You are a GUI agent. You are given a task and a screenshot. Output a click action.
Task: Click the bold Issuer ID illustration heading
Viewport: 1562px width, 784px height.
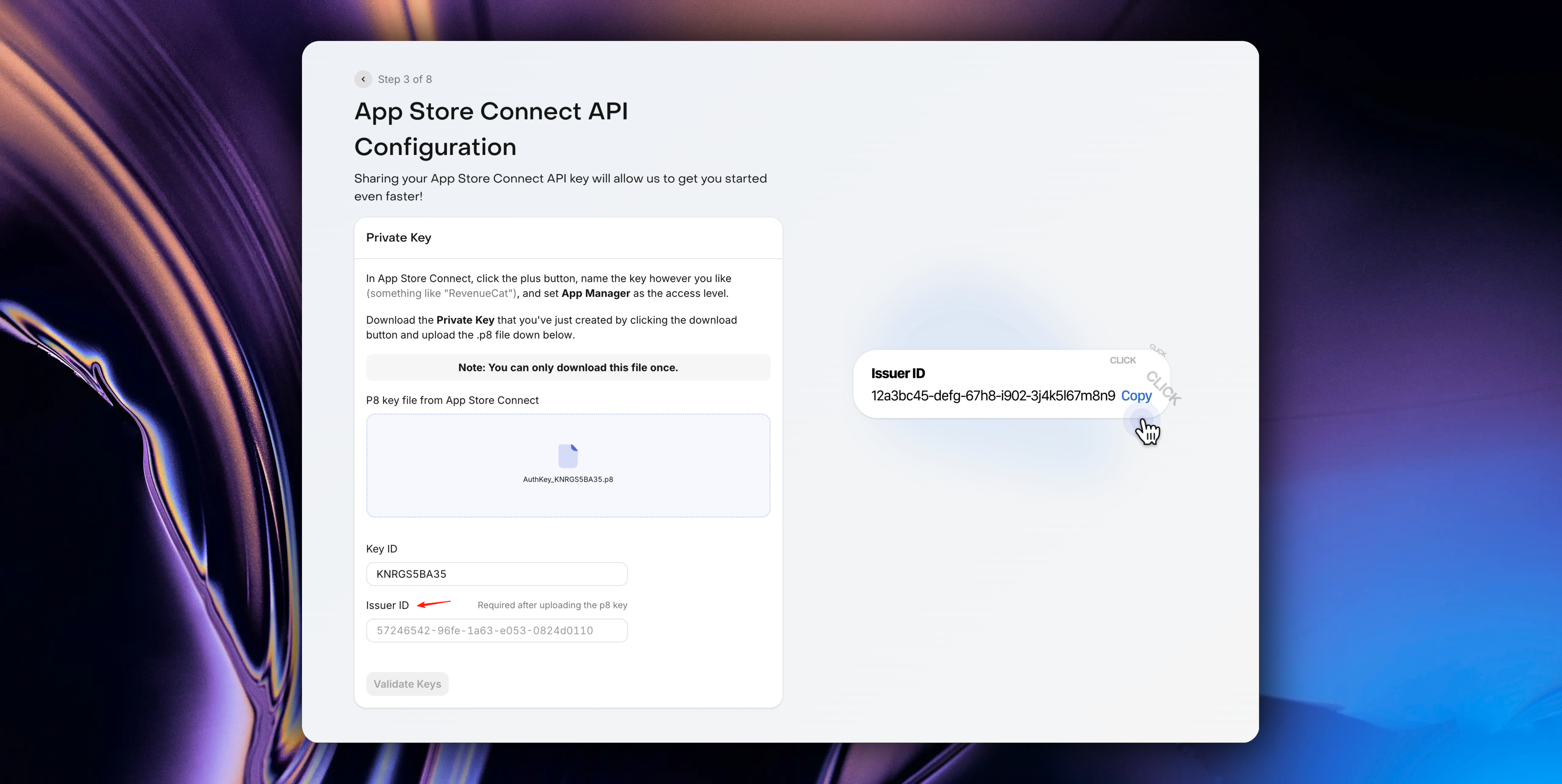point(897,374)
